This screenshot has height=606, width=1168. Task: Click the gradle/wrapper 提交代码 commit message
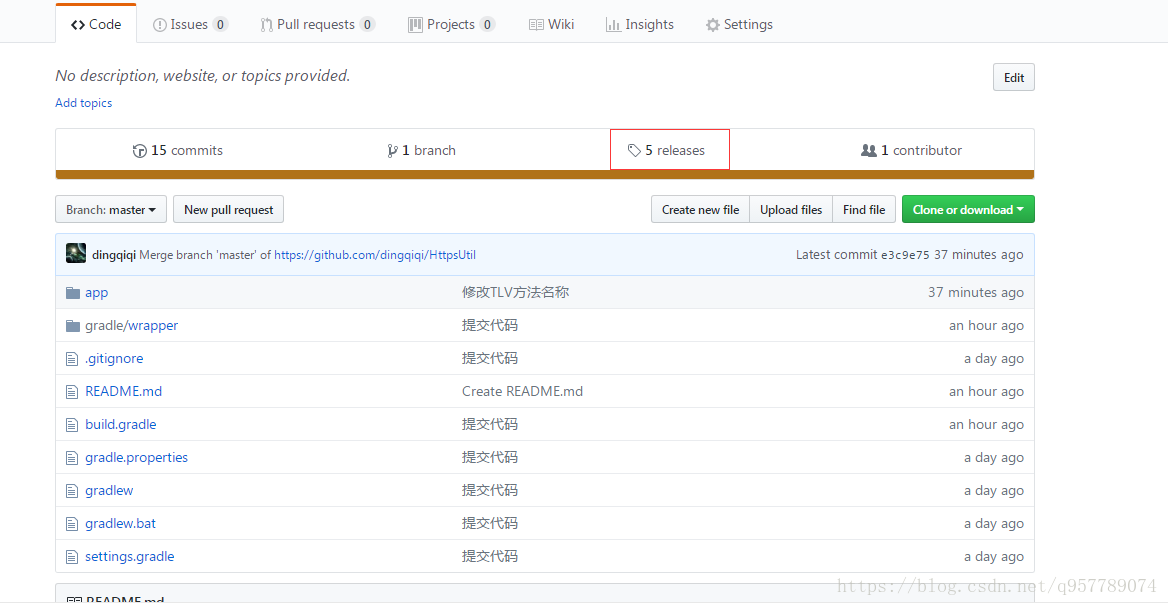(x=489, y=325)
